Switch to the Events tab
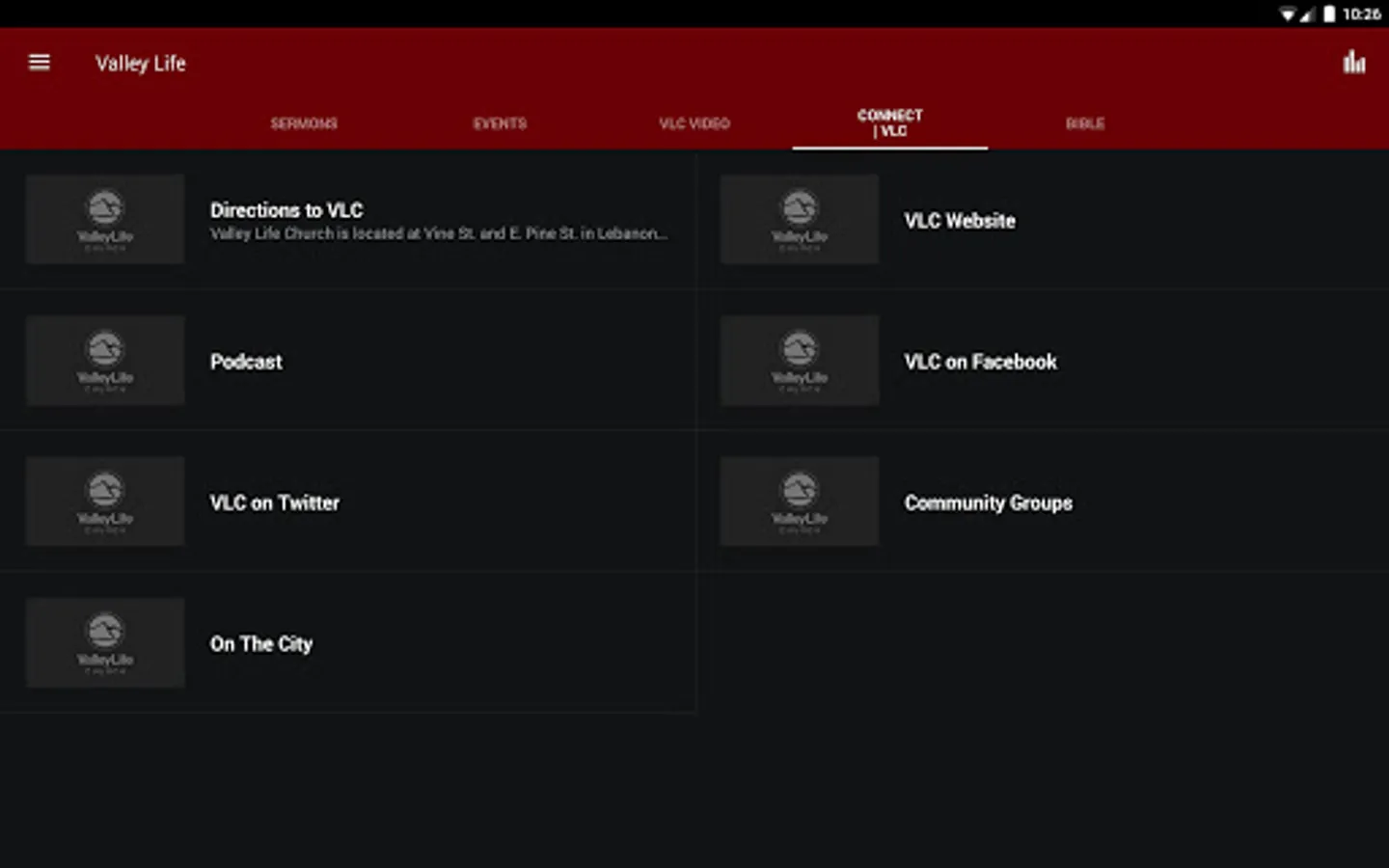Viewport: 1389px width, 868px height. coord(500,123)
